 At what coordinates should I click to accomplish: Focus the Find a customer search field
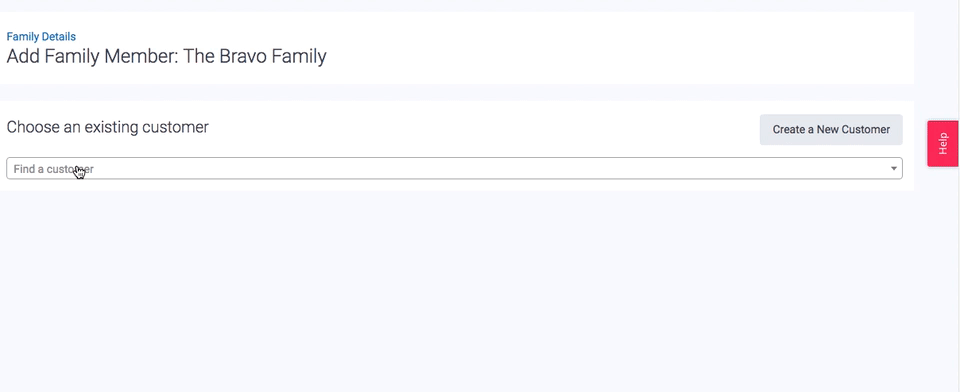pyautogui.click(x=454, y=168)
